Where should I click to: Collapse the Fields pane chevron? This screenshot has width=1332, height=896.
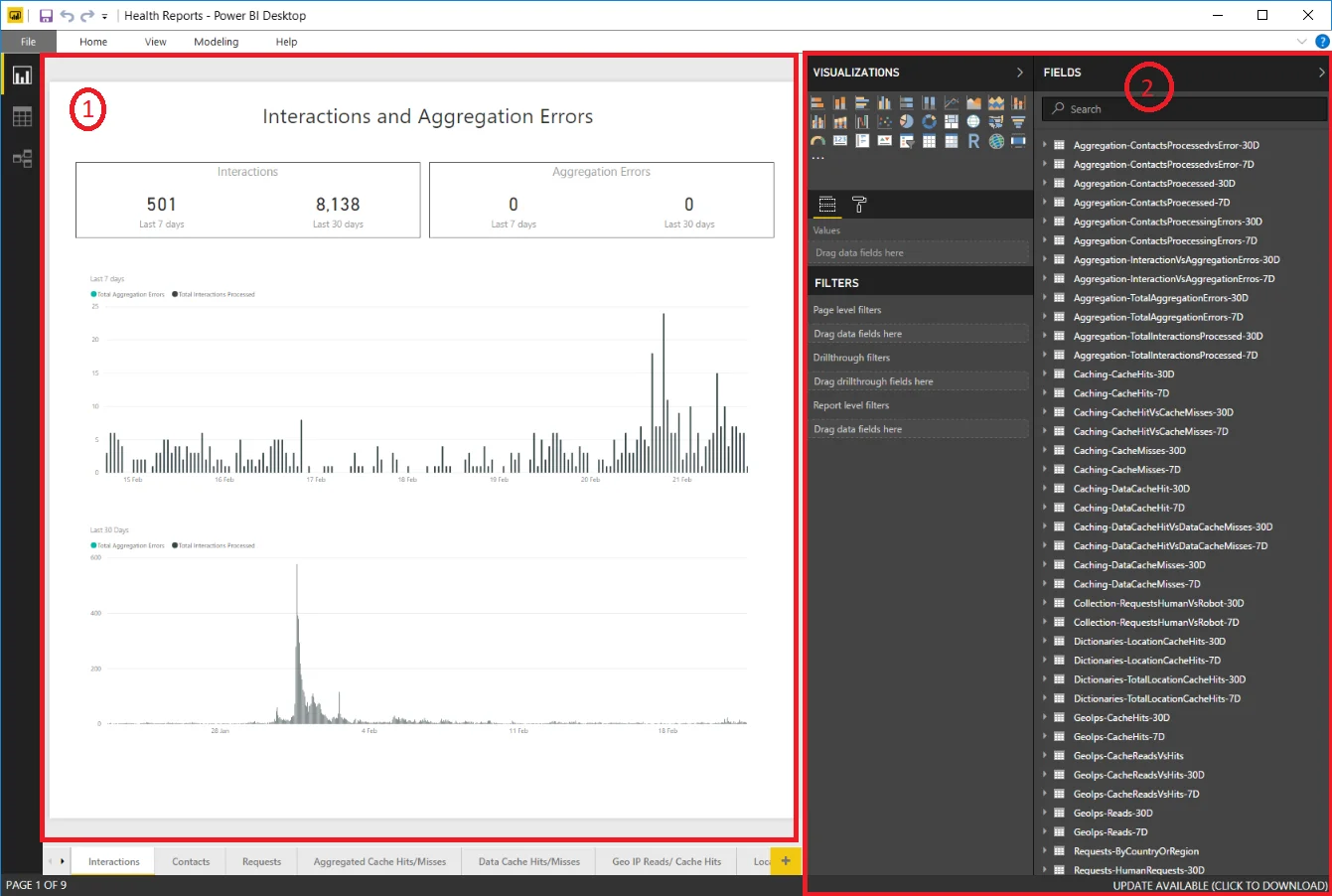click(x=1321, y=73)
